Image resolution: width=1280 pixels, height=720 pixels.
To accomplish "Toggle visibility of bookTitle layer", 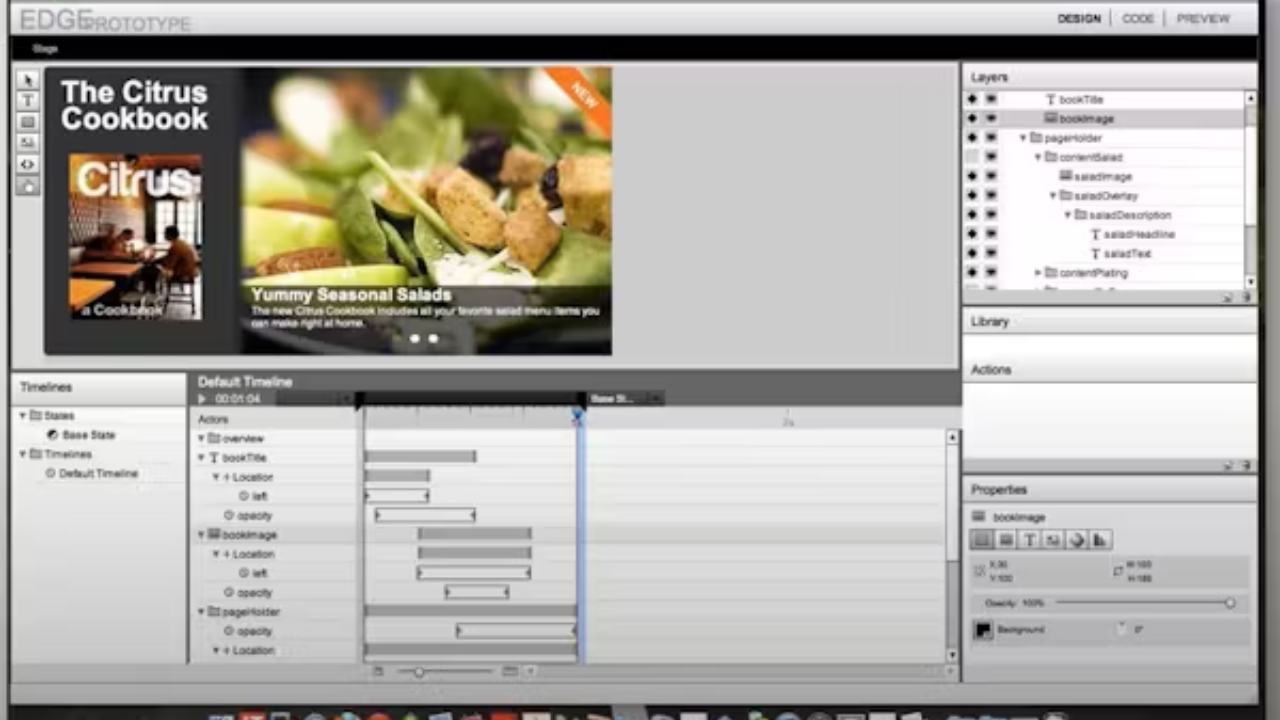I will click(x=971, y=99).
